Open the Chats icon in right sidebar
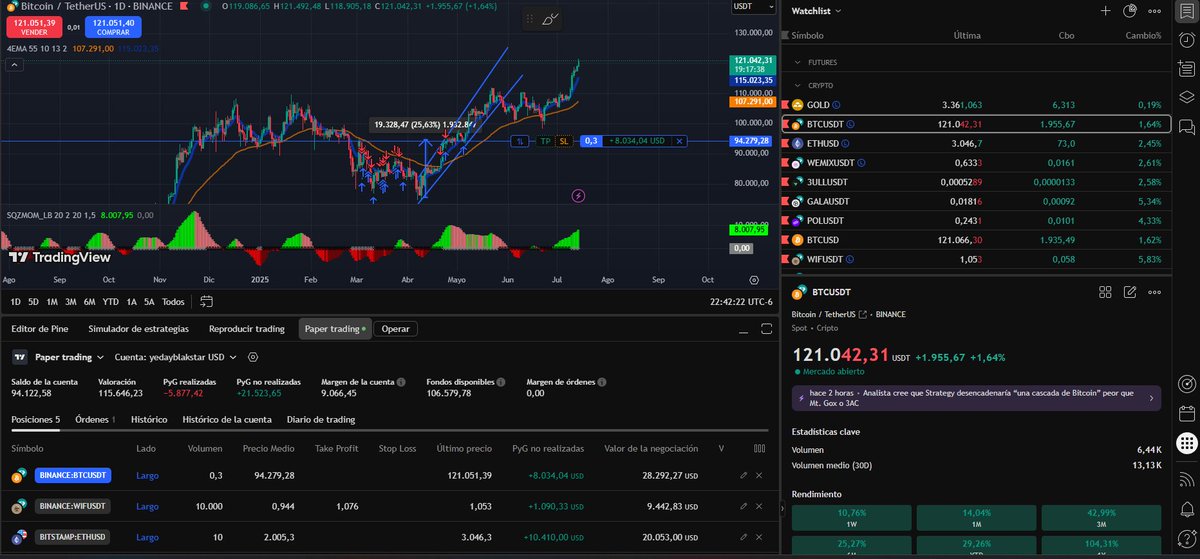Image resolution: width=1200 pixels, height=559 pixels. [x=1186, y=127]
